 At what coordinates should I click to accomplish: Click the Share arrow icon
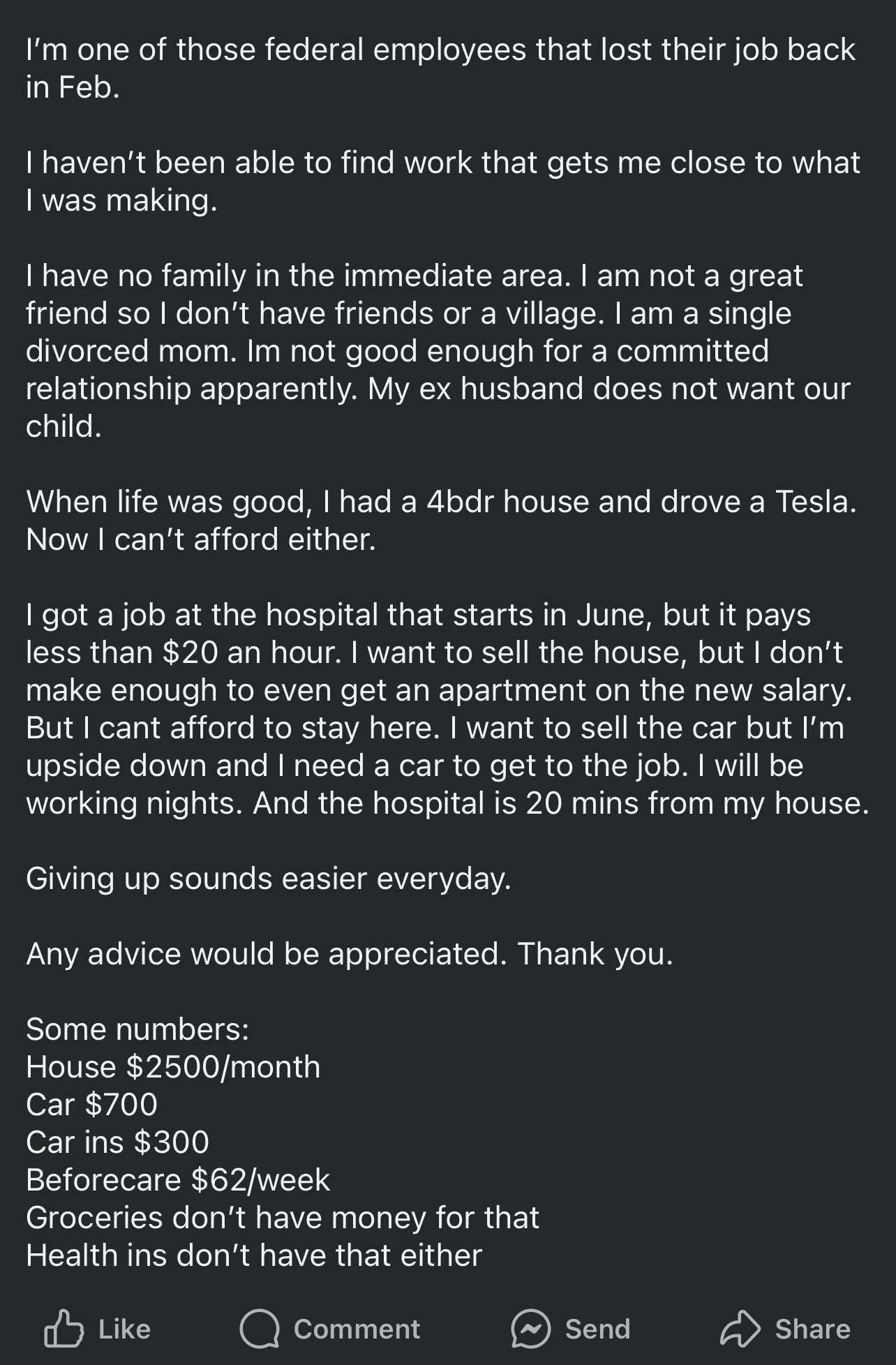coord(740,1328)
